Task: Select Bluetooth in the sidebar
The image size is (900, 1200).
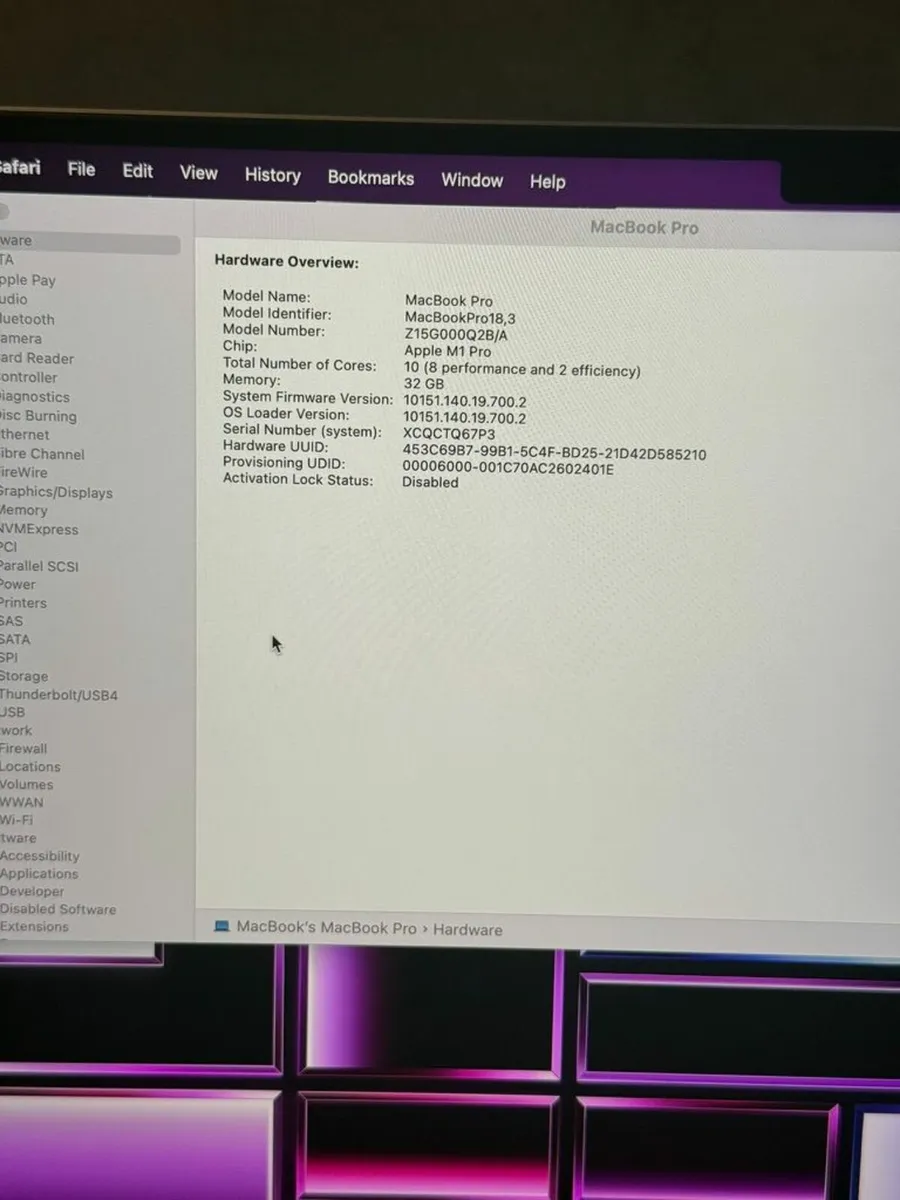Action: click(27, 319)
